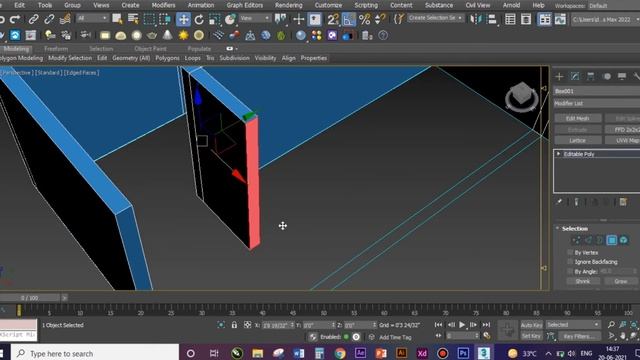Click the Grow selection button
This screenshot has height=360, width=640.
tap(620, 281)
